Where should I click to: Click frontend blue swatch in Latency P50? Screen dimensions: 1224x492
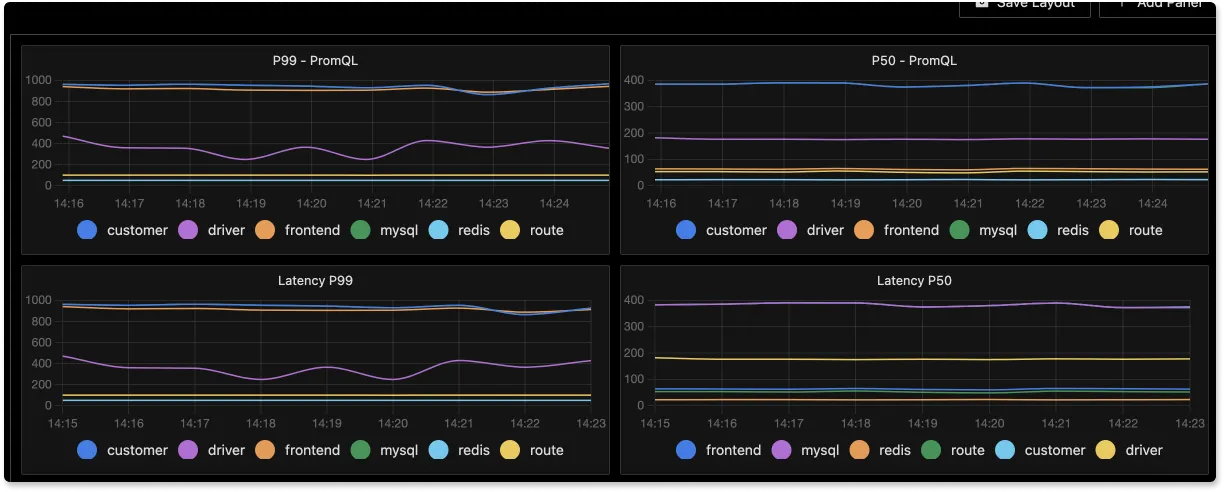click(x=686, y=450)
